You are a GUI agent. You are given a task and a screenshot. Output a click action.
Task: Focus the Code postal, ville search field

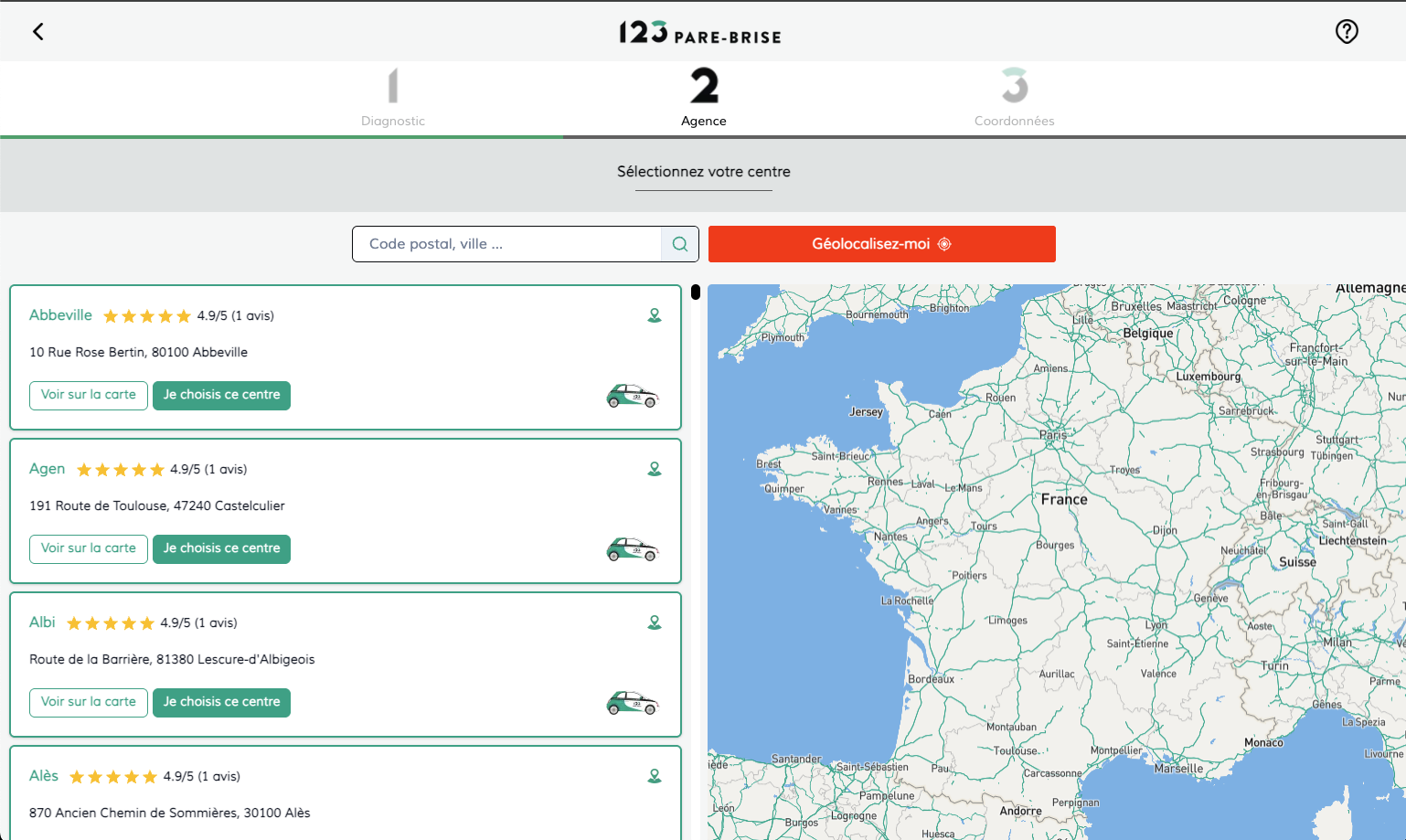506,244
